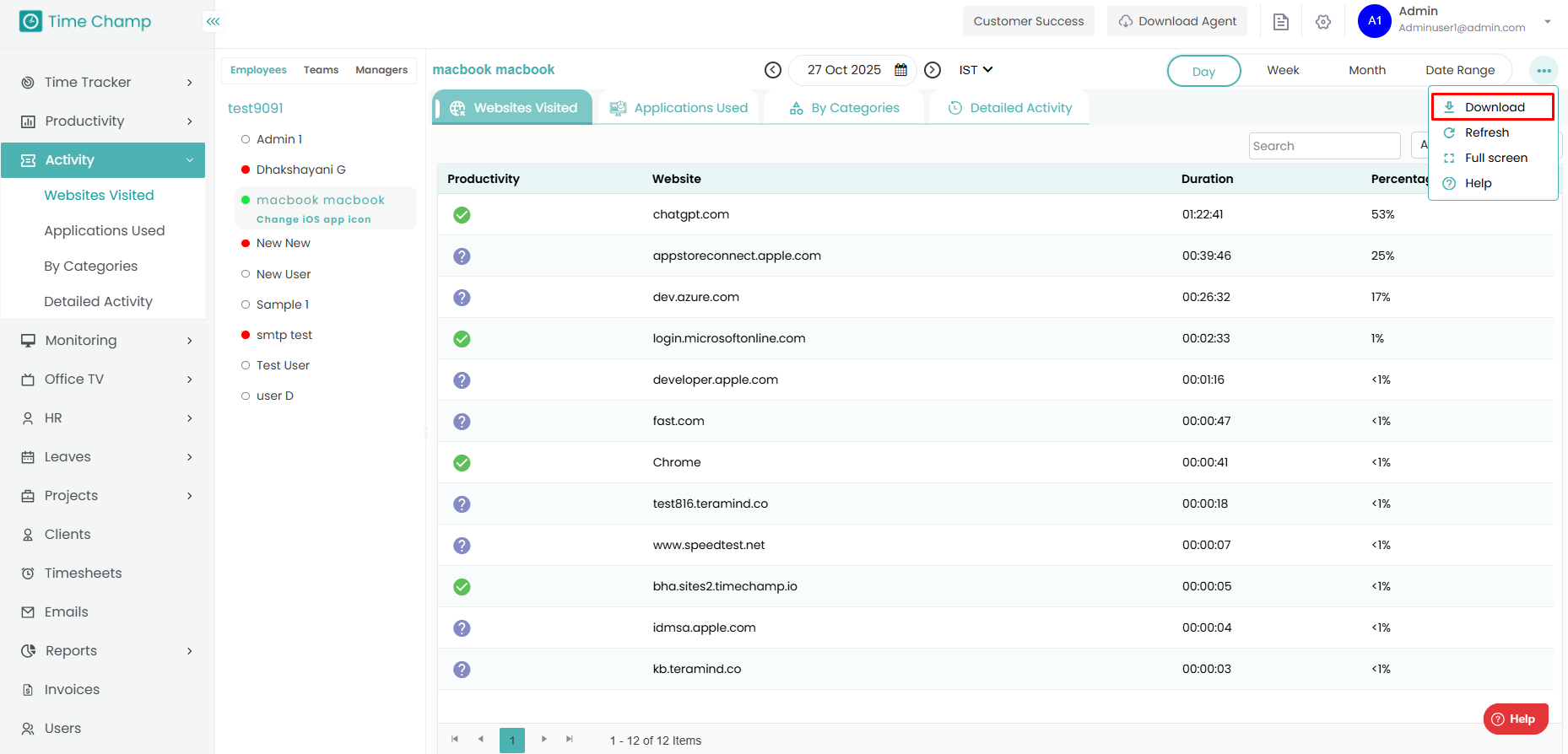Switch to Week view
This screenshot has width=1568, height=754.
(x=1282, y=71)
